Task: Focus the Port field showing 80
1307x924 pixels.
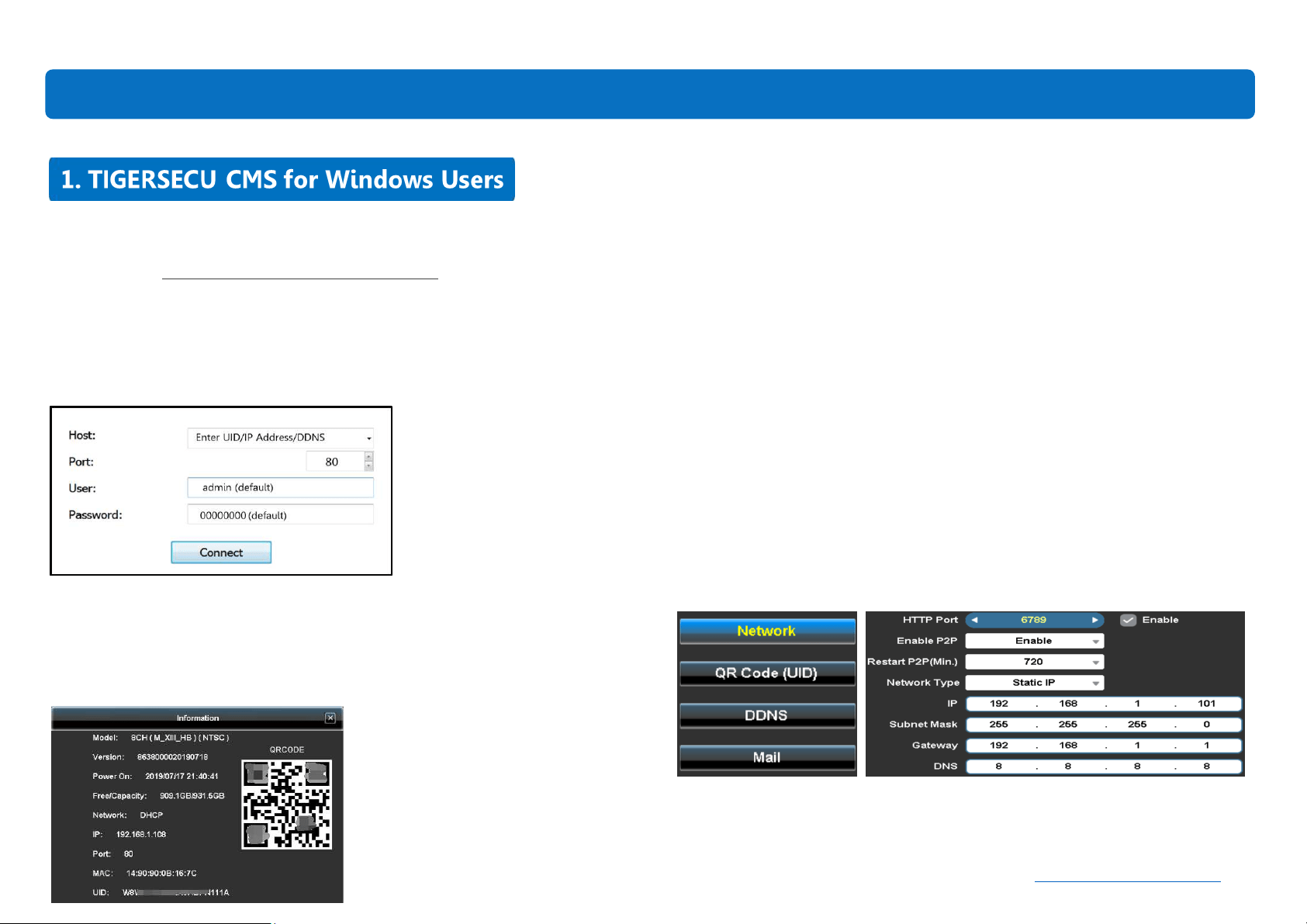Action: point(334,462)
